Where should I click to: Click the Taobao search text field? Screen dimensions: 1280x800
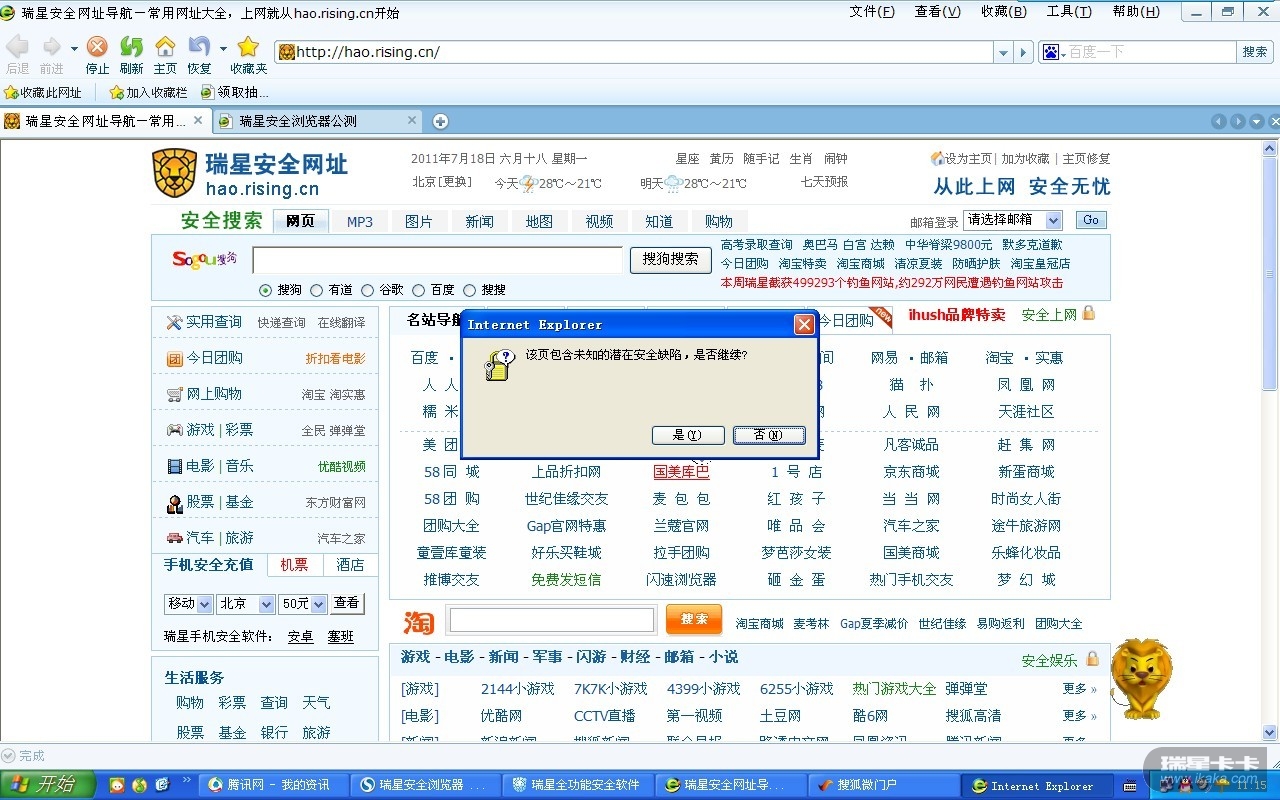(552, 620)
